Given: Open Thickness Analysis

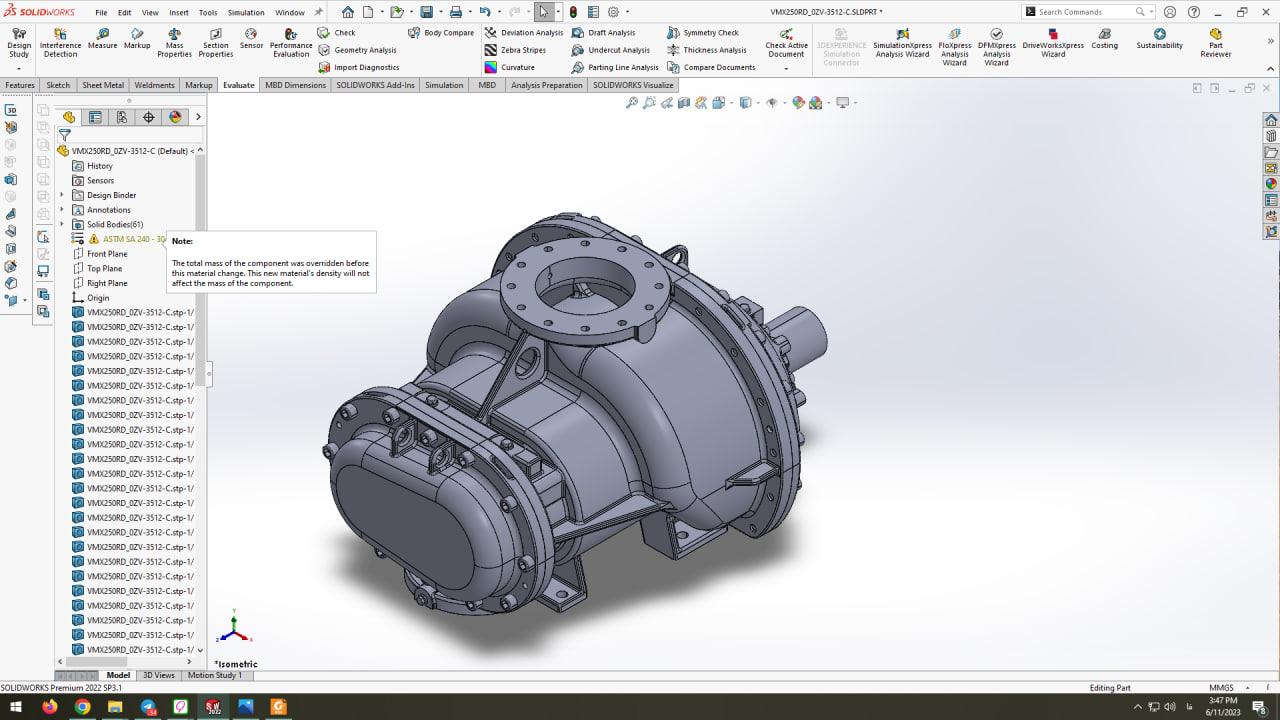Looking at the screenshot, I should click(707, 50).
